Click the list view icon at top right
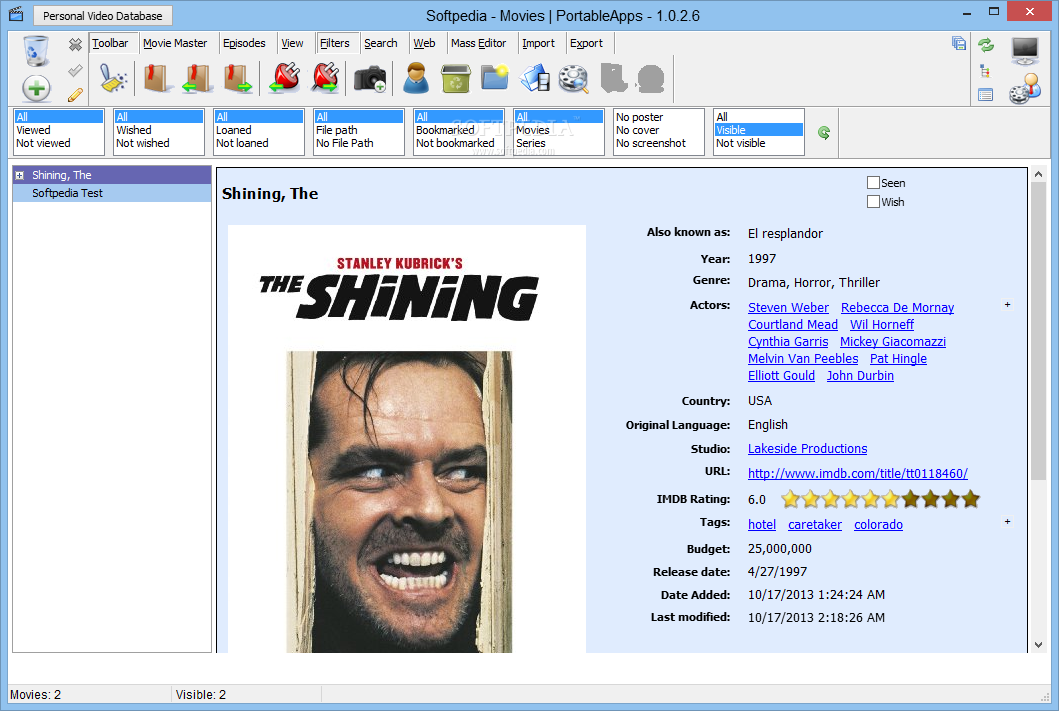Viewport: 1059px width, 711px height. (x=985, y=95)
